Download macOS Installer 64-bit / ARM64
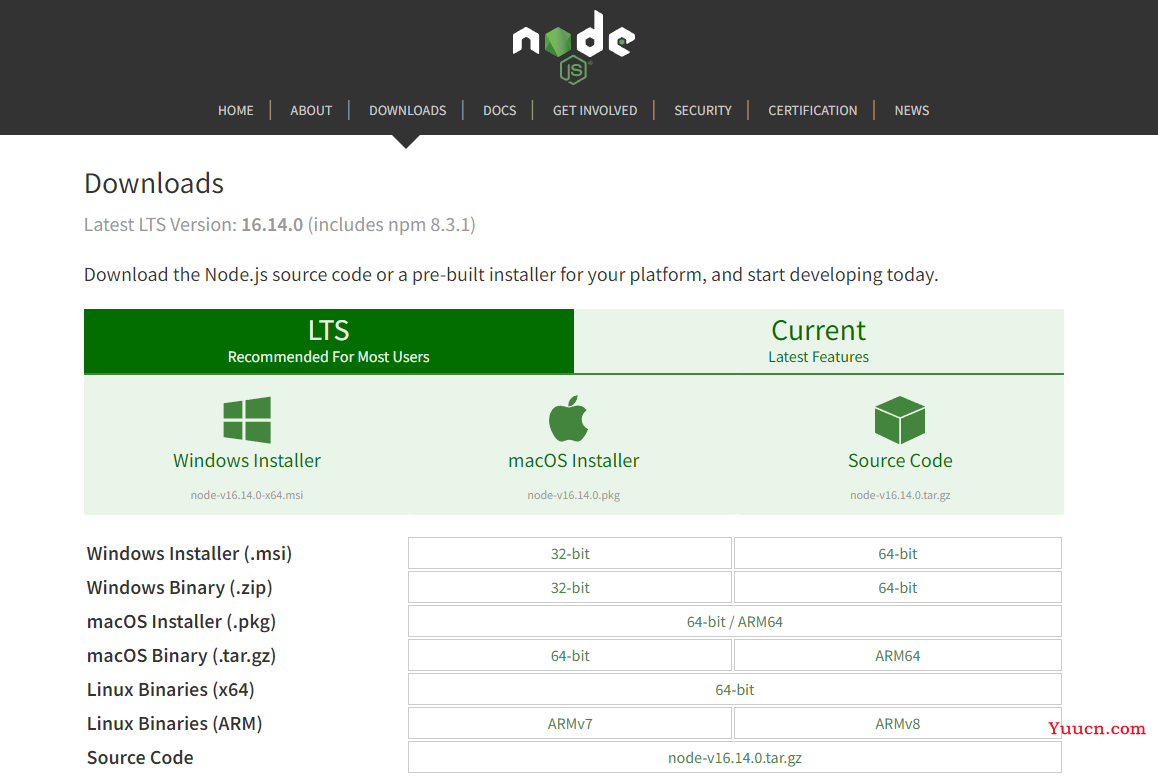This screenshot has height=783, width=1158. coord(734,621)
